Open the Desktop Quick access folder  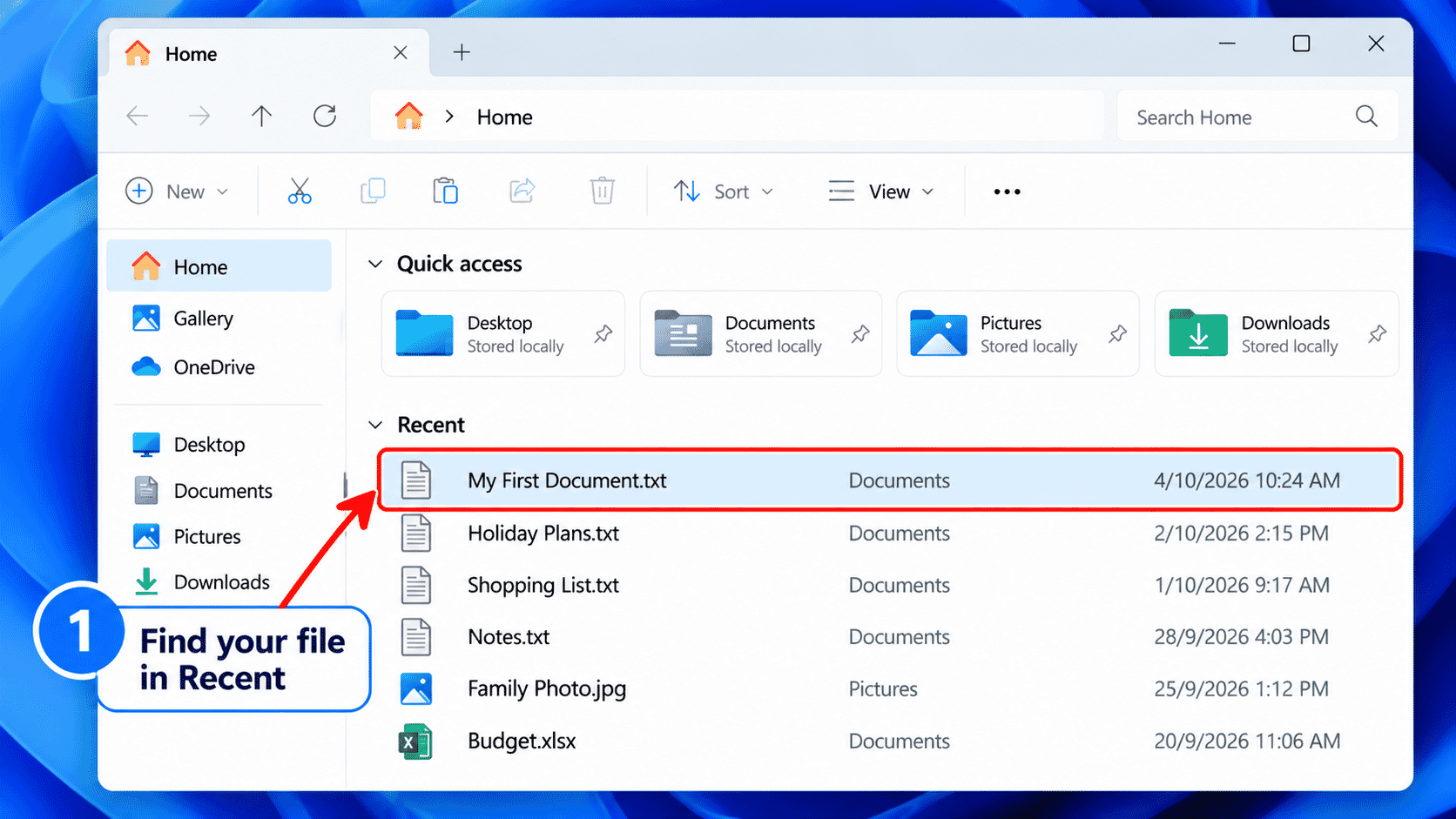click(x=502, y=334)
